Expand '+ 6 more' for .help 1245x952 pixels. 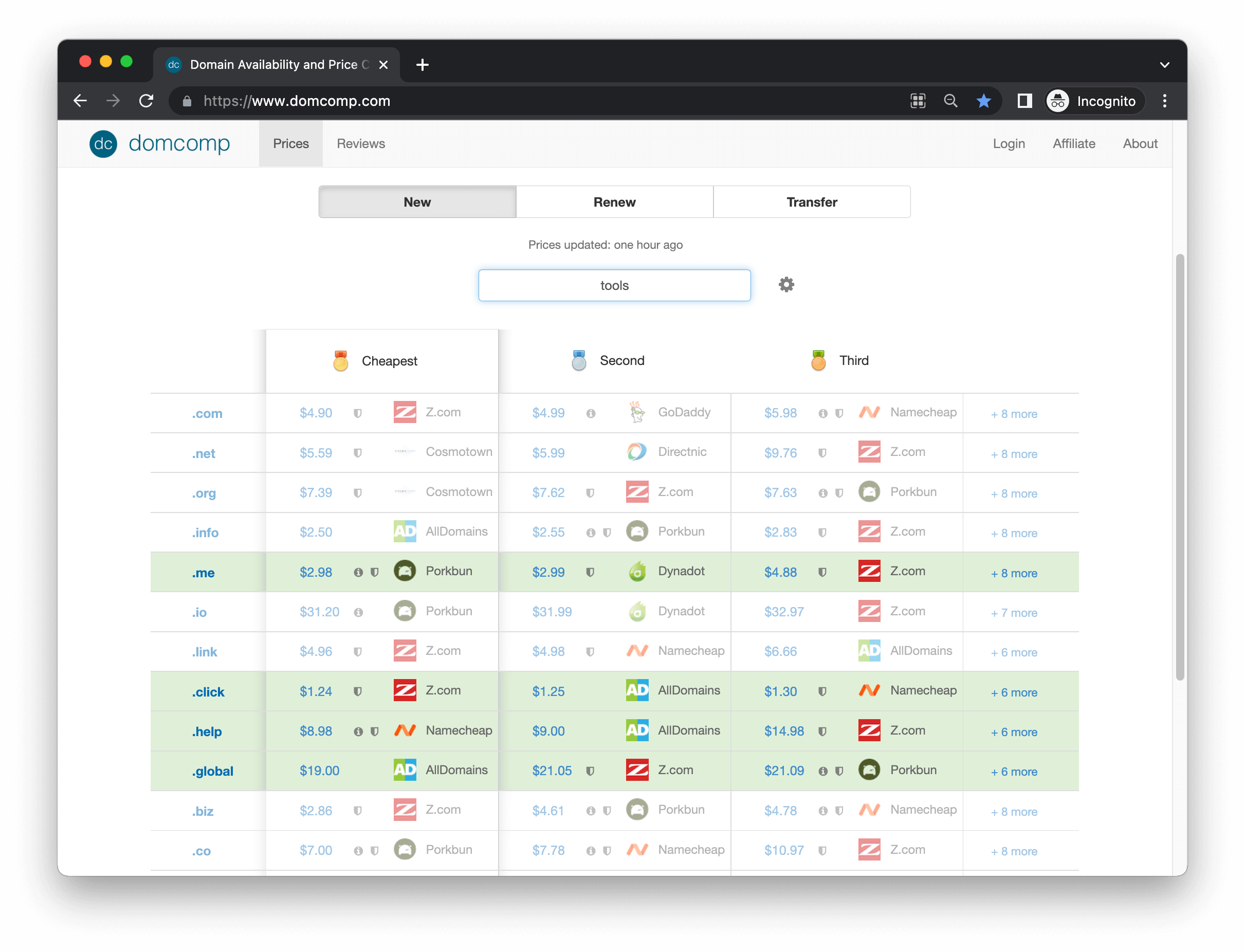pyautogui.click(x=1014, y=732)
